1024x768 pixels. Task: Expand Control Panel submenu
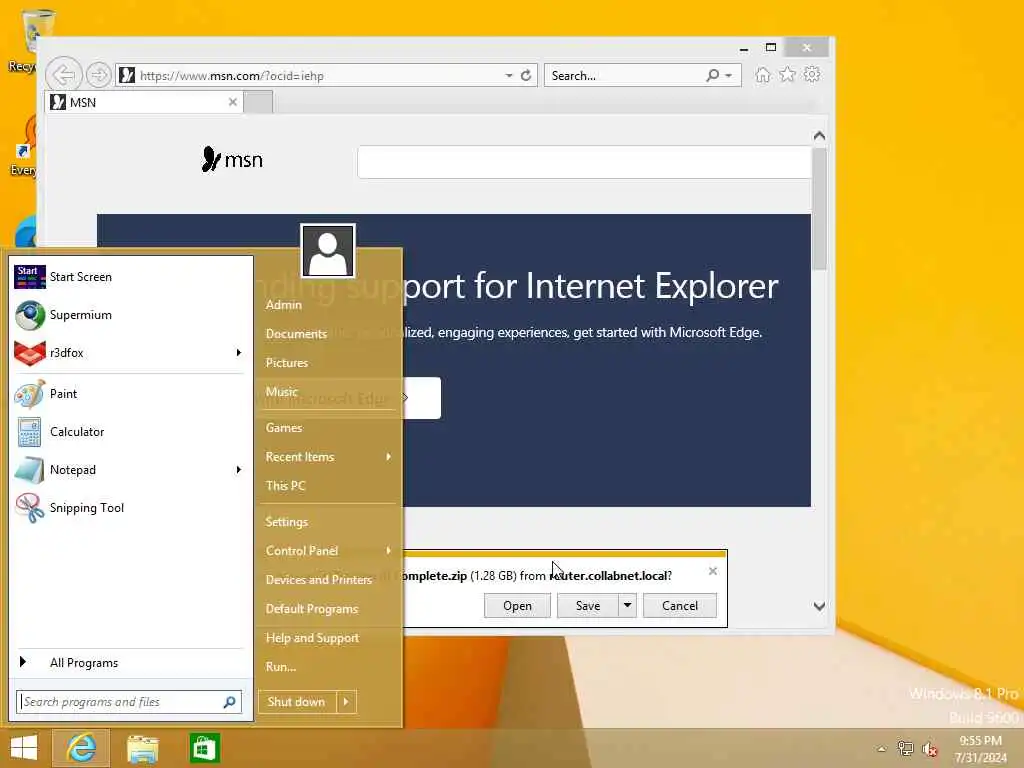pyautogui.click(x=389, y=551)
